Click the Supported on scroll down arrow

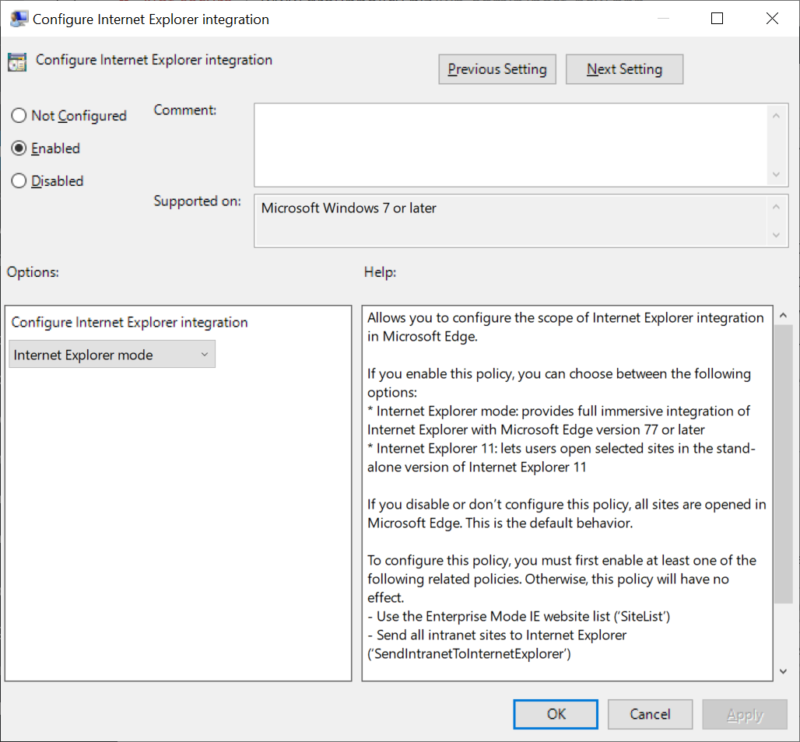(x=778, y=235)
